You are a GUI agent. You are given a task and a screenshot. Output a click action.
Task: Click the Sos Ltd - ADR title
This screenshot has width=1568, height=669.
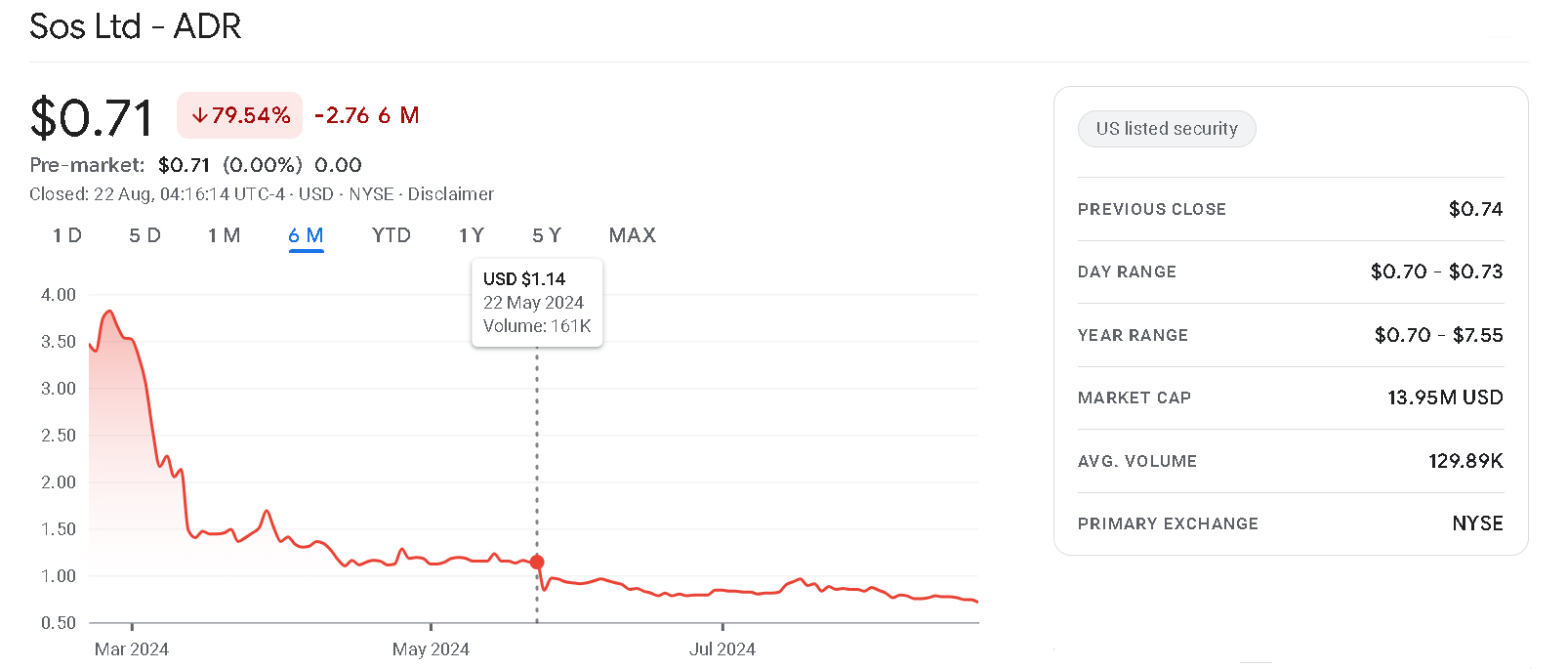136,26
